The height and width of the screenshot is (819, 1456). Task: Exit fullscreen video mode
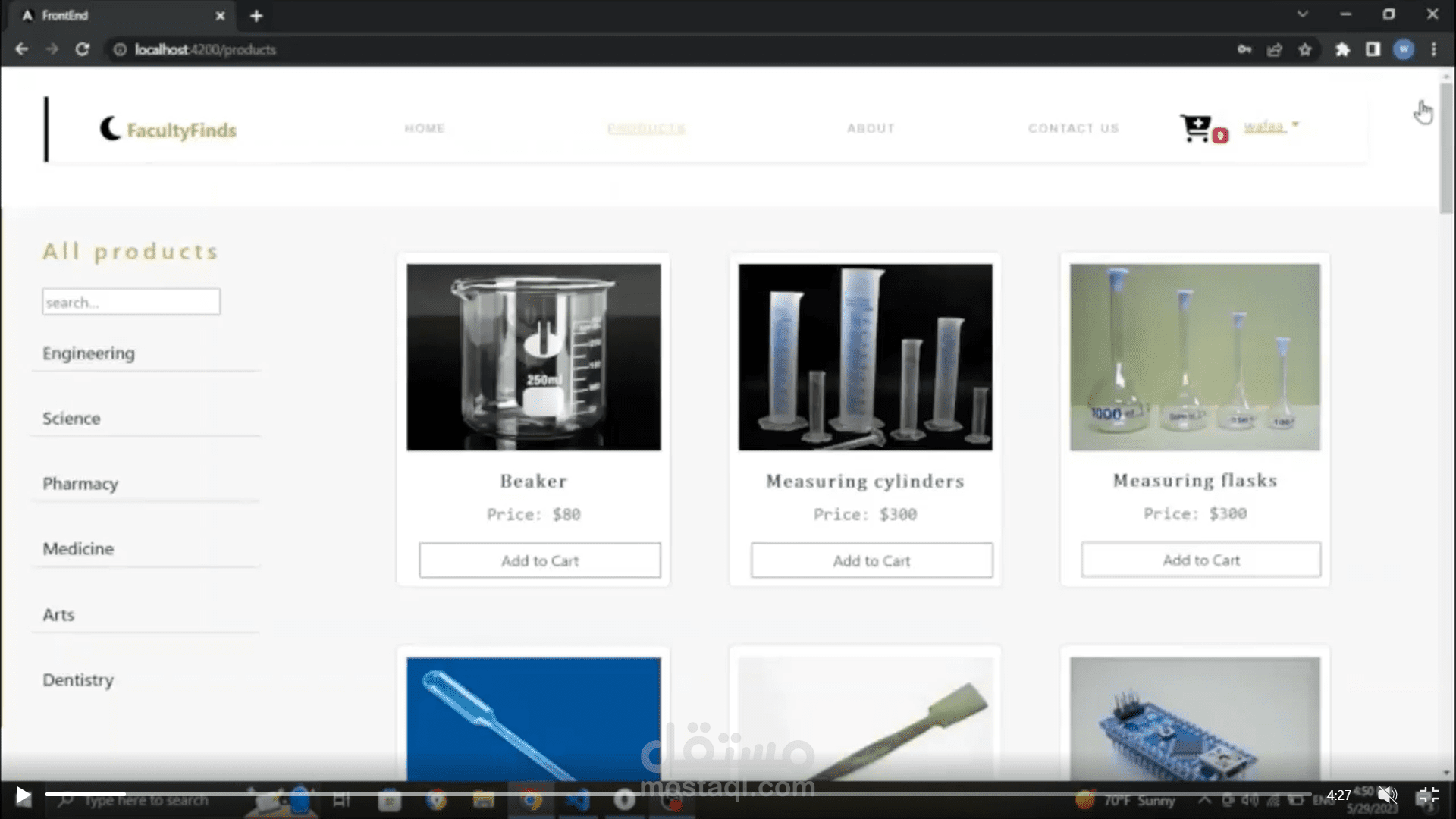click(x=1428, y=795)
